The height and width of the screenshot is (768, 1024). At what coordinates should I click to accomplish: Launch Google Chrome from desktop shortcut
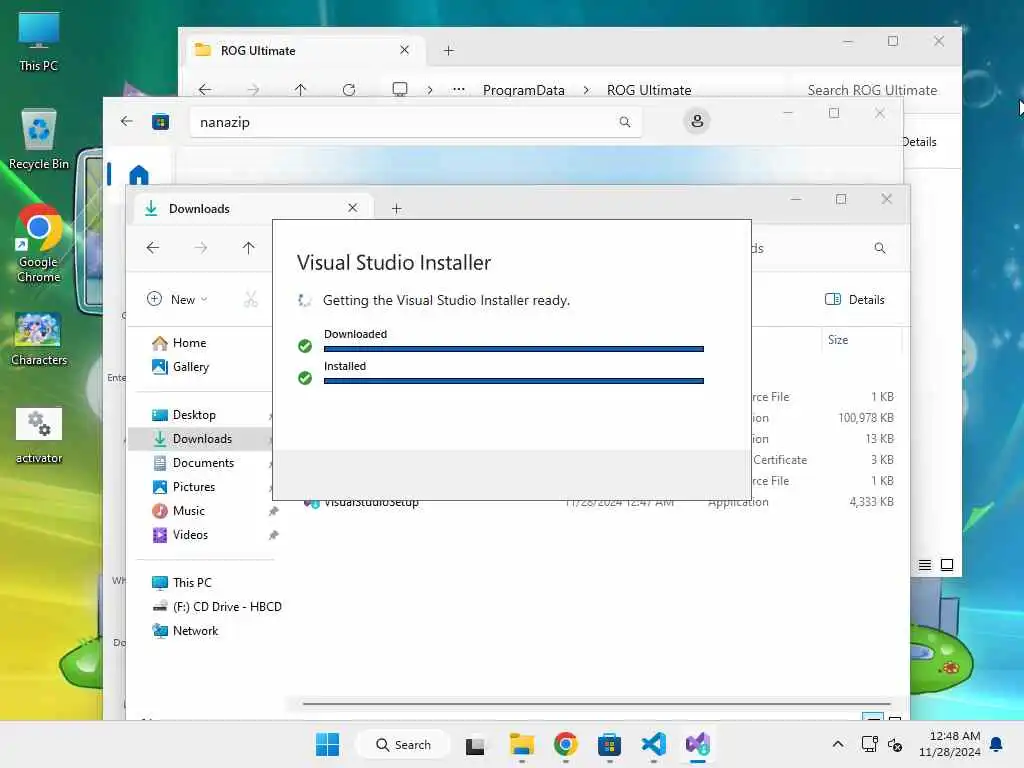pos(39,244)
